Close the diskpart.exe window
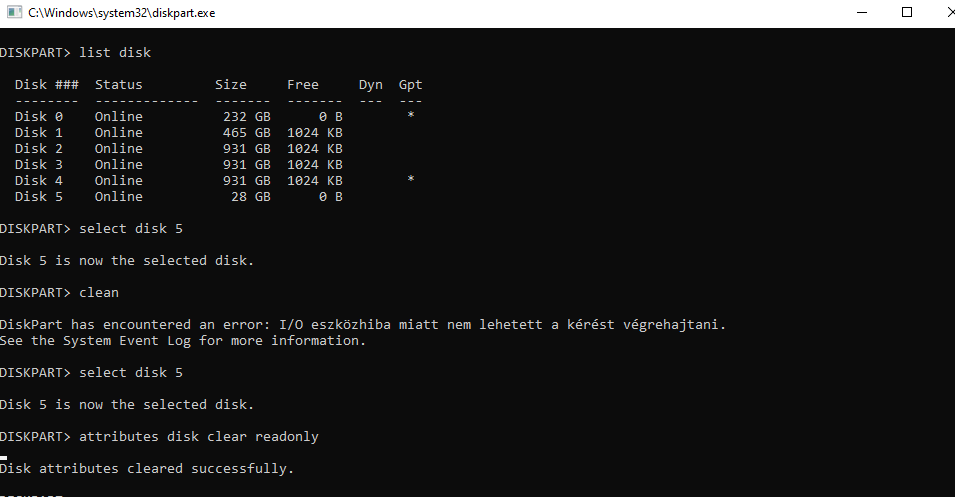 [942, 13]
